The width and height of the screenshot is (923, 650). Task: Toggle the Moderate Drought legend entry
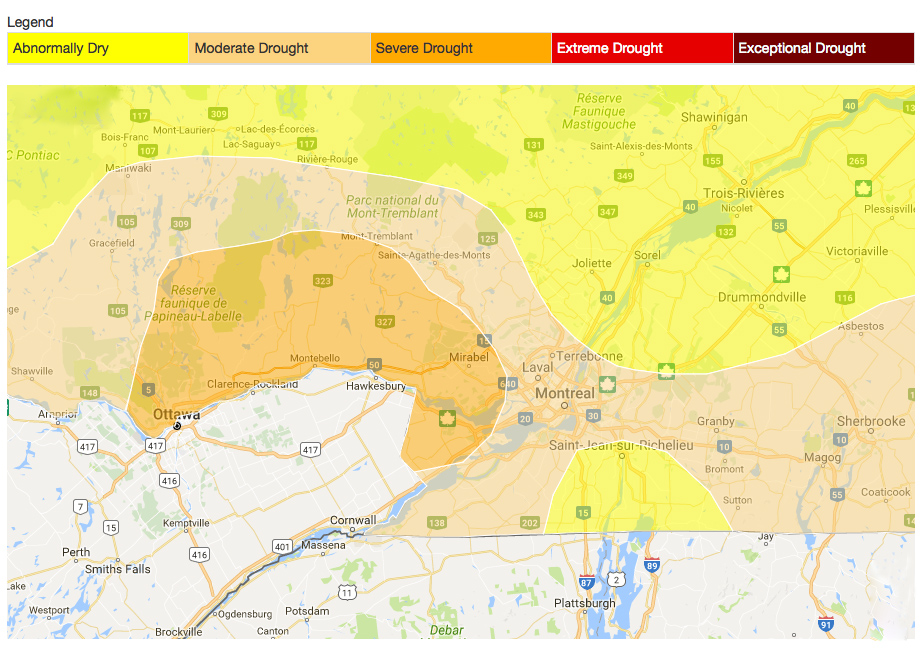[x=280, y=48]
